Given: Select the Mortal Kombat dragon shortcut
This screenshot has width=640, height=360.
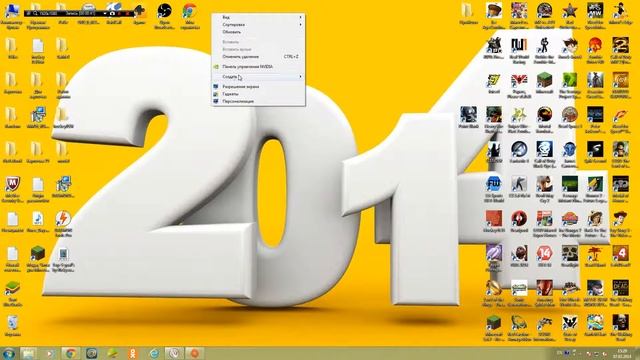Looking at the screenshot, I should (544, 118).
